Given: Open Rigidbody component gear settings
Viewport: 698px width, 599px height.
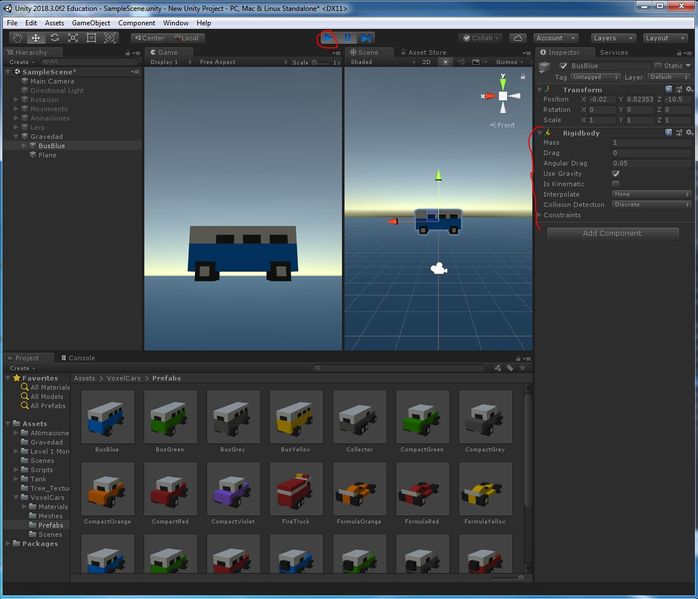Looking at the screenshot, I should [690, 133].
